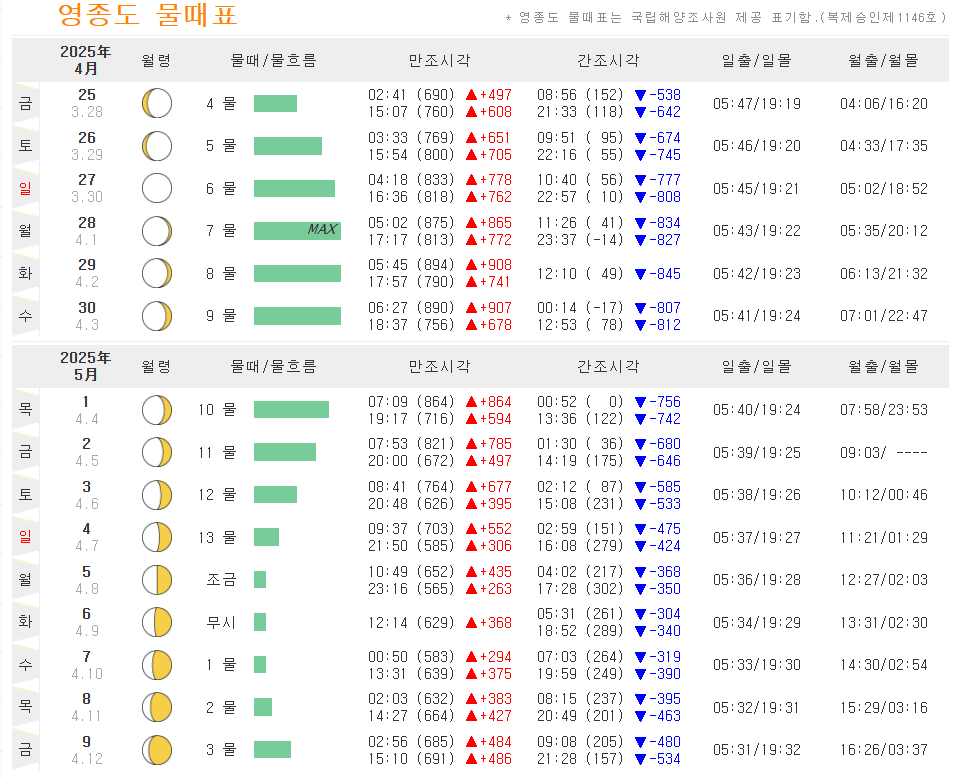
Task: Click sunrise/sunset value 05:31/19:32
Action: [x=757, y=750]
